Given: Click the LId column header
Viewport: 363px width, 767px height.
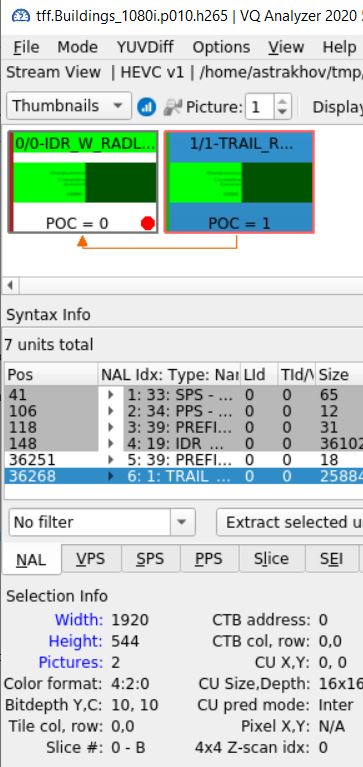Looking at the screenshot, I should point(259,375).
